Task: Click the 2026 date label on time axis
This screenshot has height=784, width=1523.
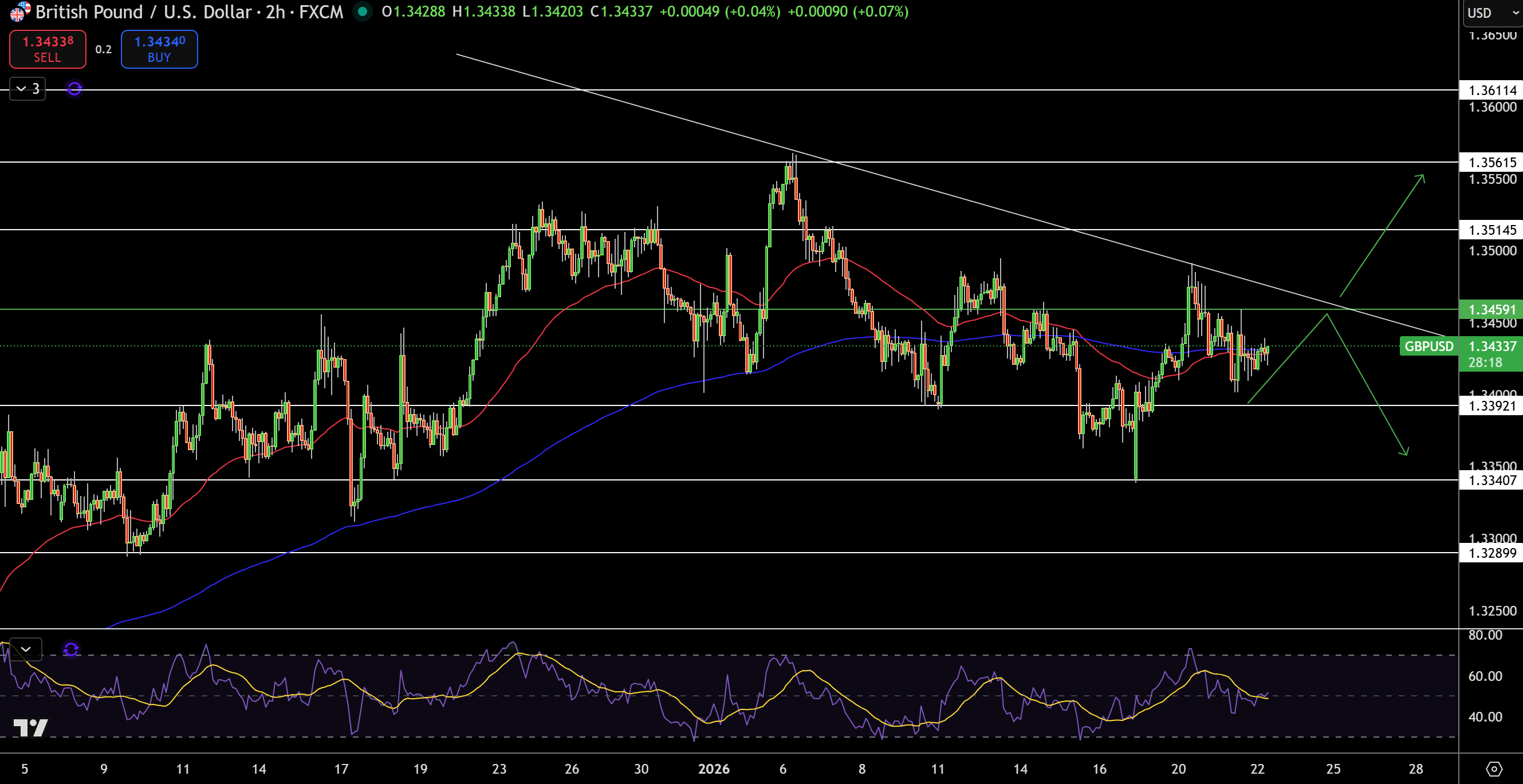Action: pos(714,769)
